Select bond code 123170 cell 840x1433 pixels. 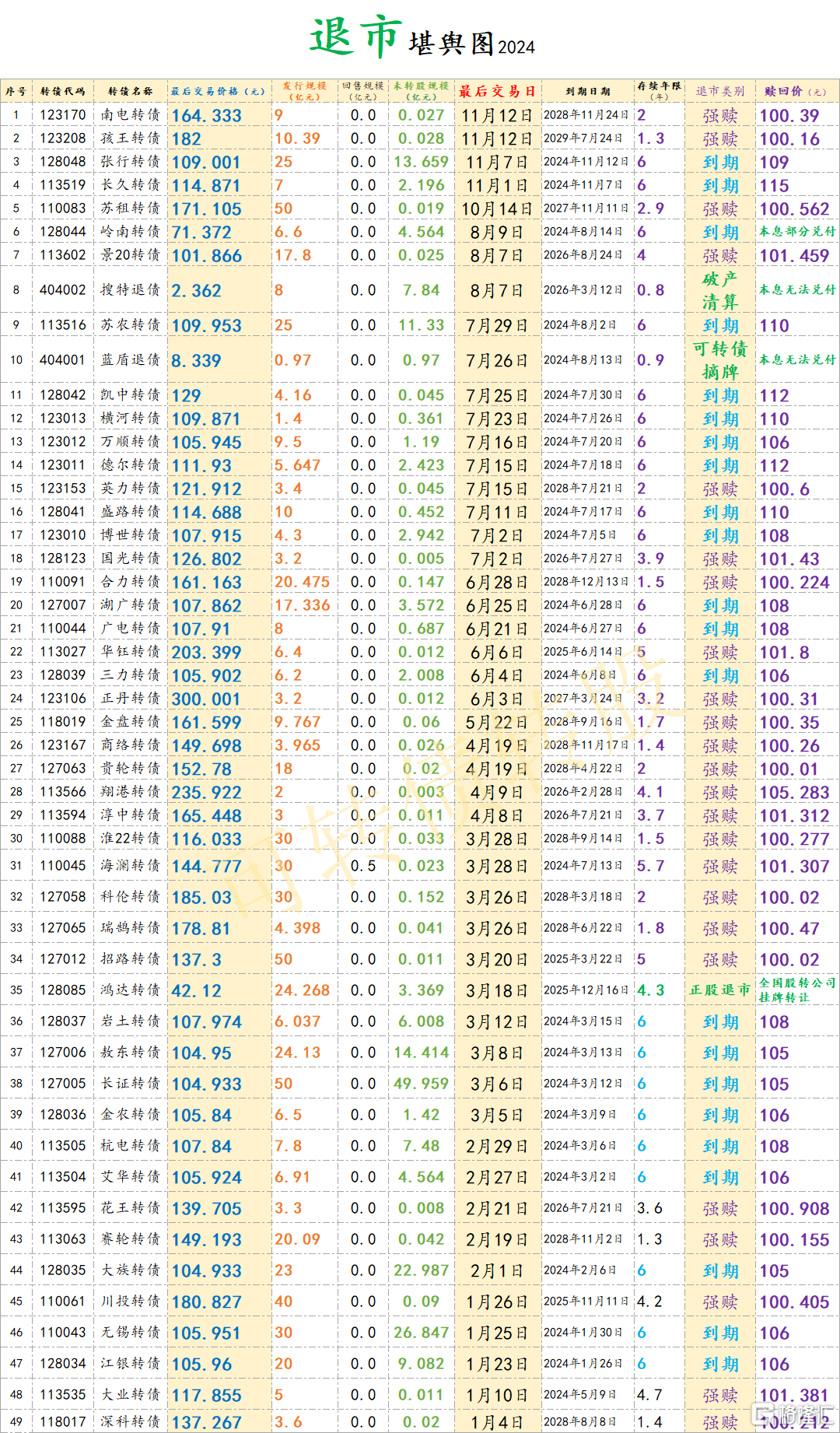tap(63, 115)
